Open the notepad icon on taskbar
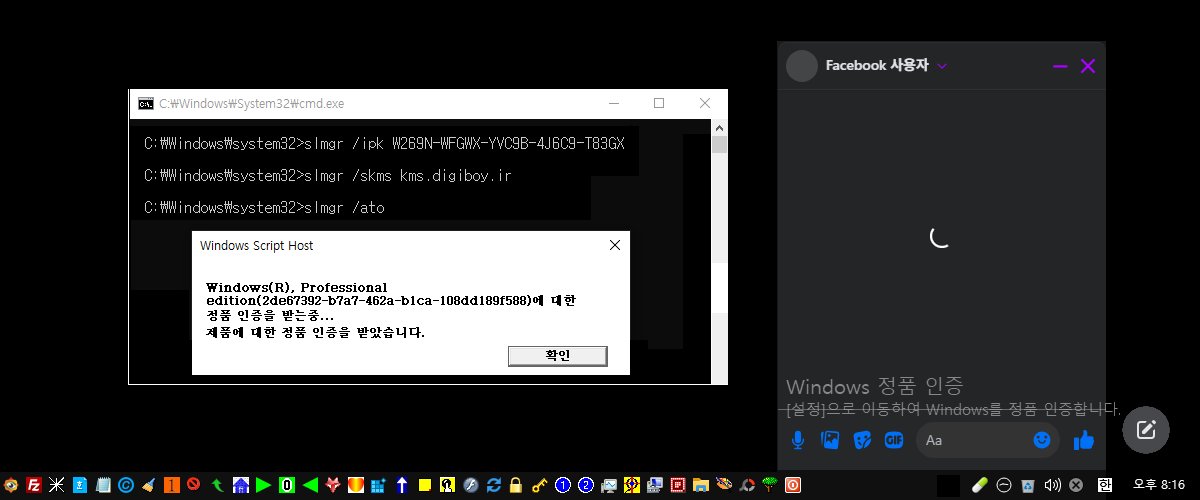 (103, 485)
